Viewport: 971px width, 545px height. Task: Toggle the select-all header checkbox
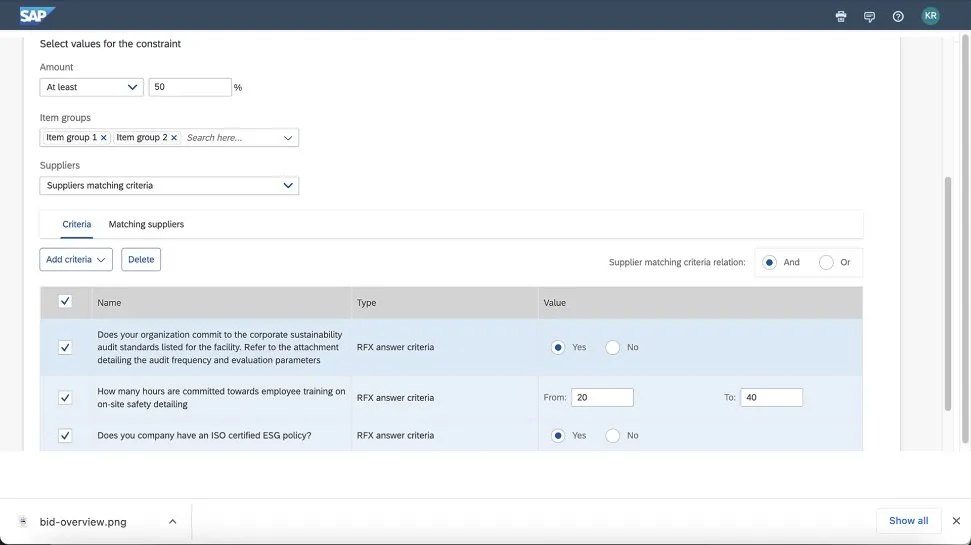point(65,301)
